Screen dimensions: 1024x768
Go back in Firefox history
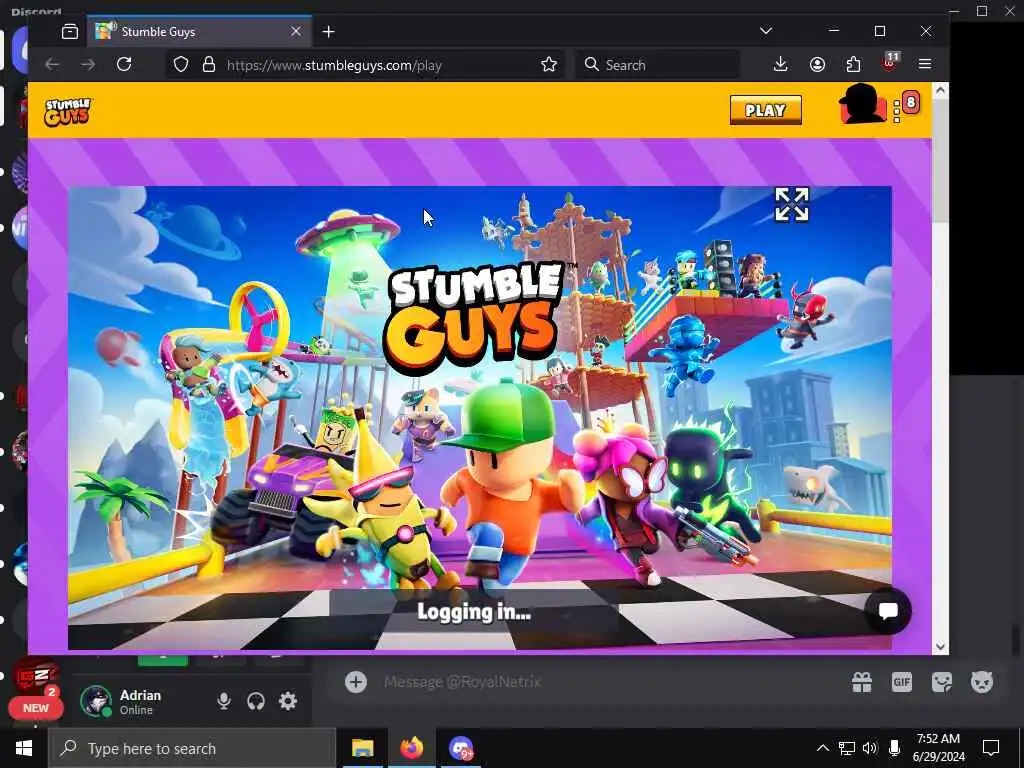(52, 64)
